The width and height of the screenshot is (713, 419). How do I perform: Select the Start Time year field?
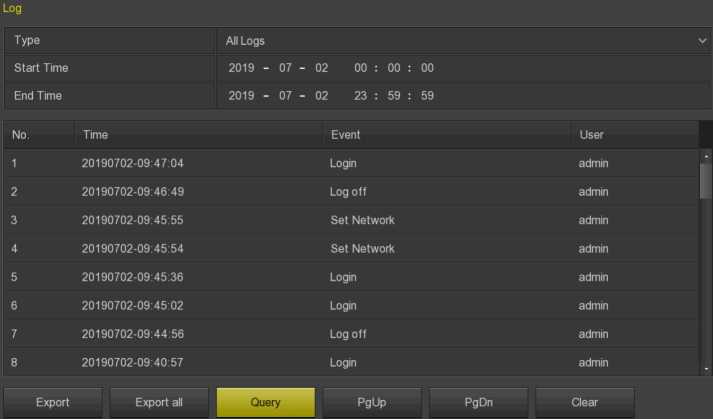coord(242,68)
